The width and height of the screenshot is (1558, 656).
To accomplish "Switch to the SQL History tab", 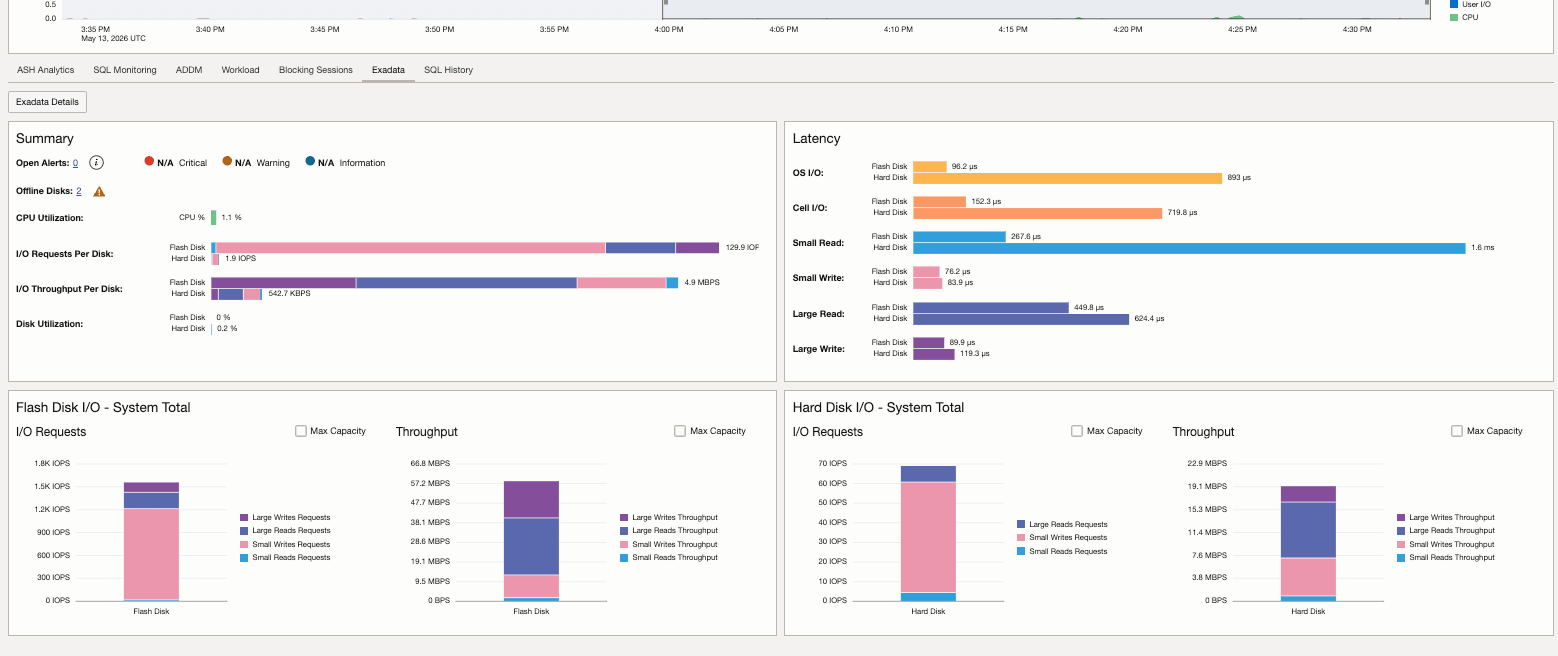I will coord(448,70).
